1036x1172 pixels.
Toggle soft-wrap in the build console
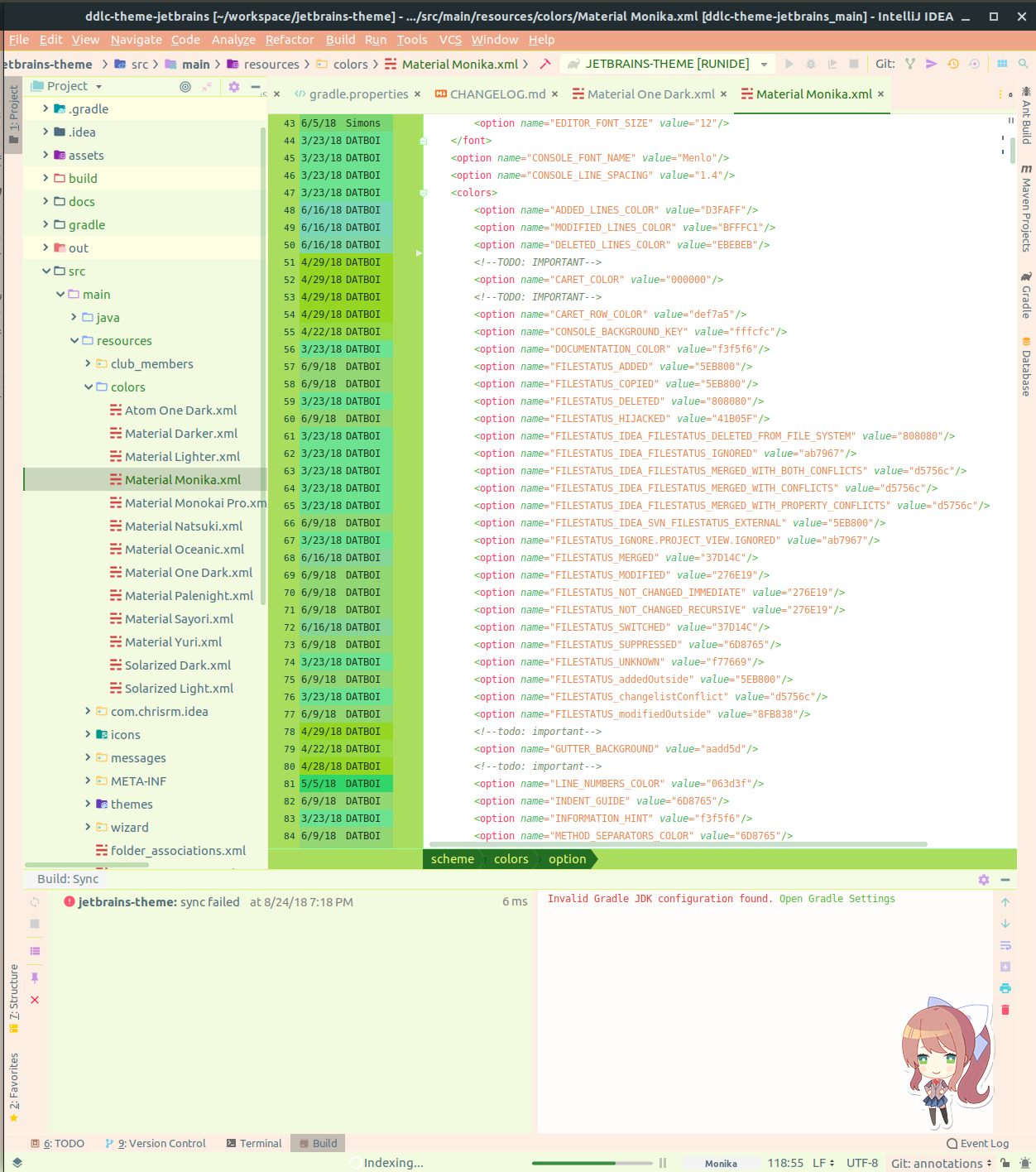click(x=1005, y=944)
